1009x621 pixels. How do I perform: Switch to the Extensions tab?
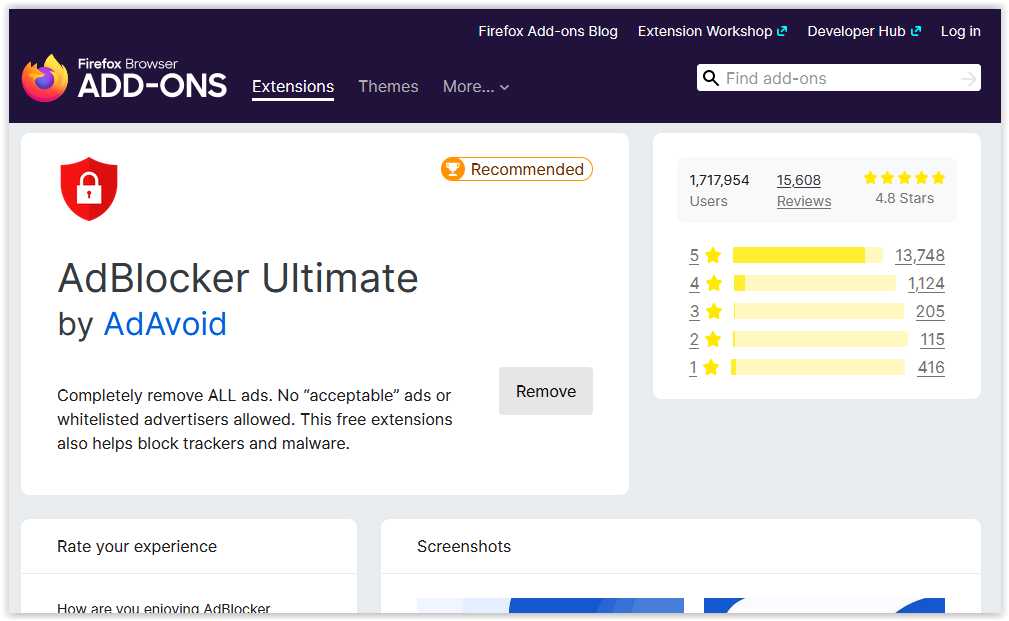[293, 87]
